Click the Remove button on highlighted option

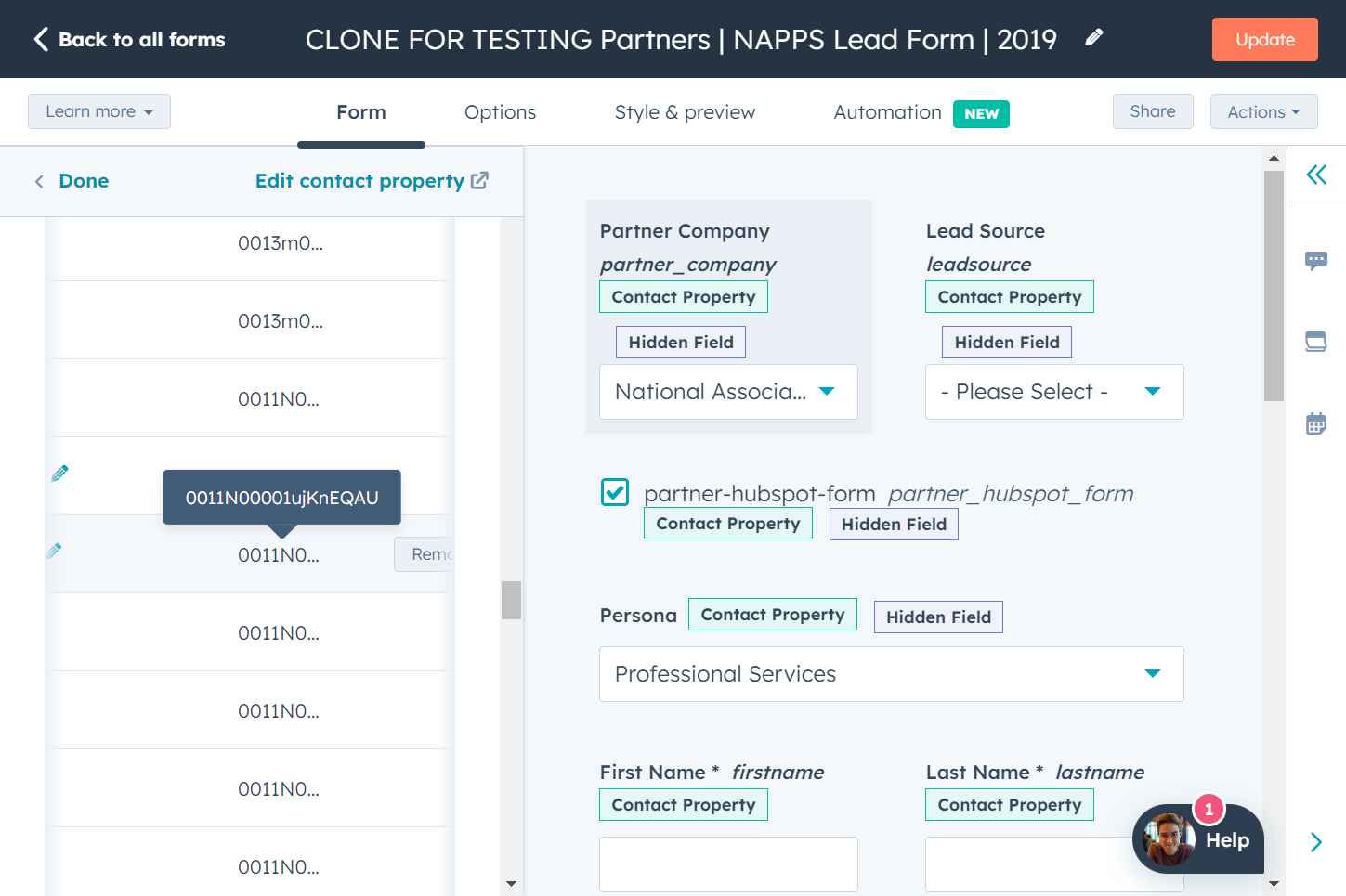(425, 554)
